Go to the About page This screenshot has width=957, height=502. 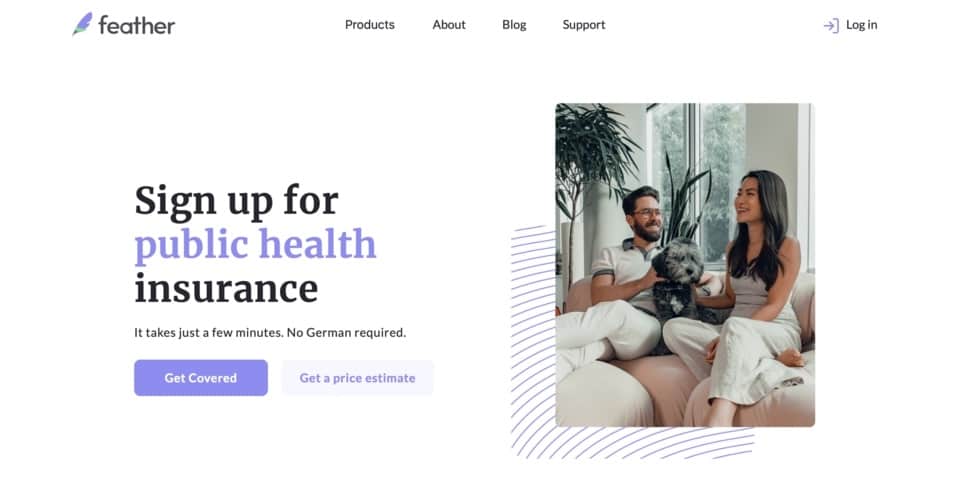[x=449, y=25]
